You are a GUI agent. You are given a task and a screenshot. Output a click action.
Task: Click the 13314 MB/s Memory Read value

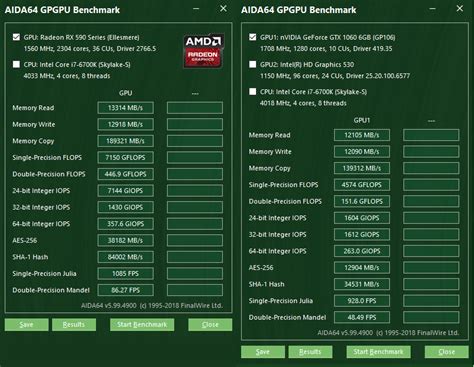pos(125,108)
